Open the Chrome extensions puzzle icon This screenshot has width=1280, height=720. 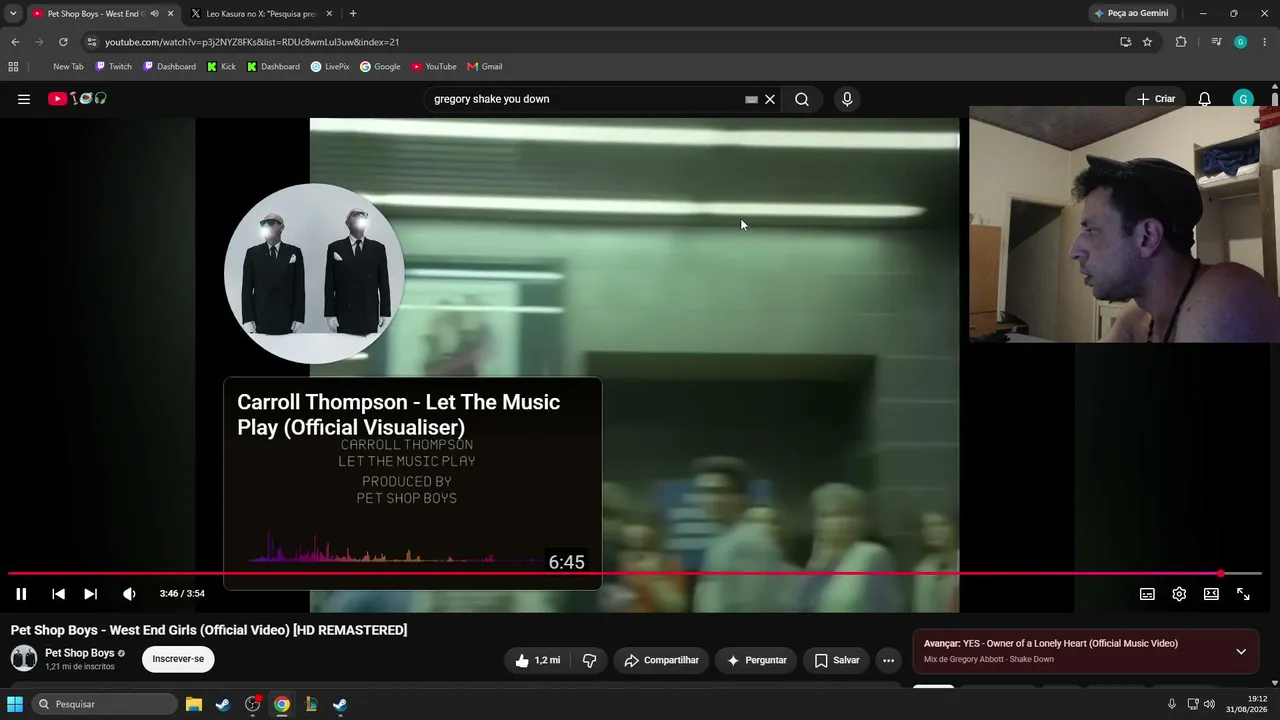coord(1181,42)
